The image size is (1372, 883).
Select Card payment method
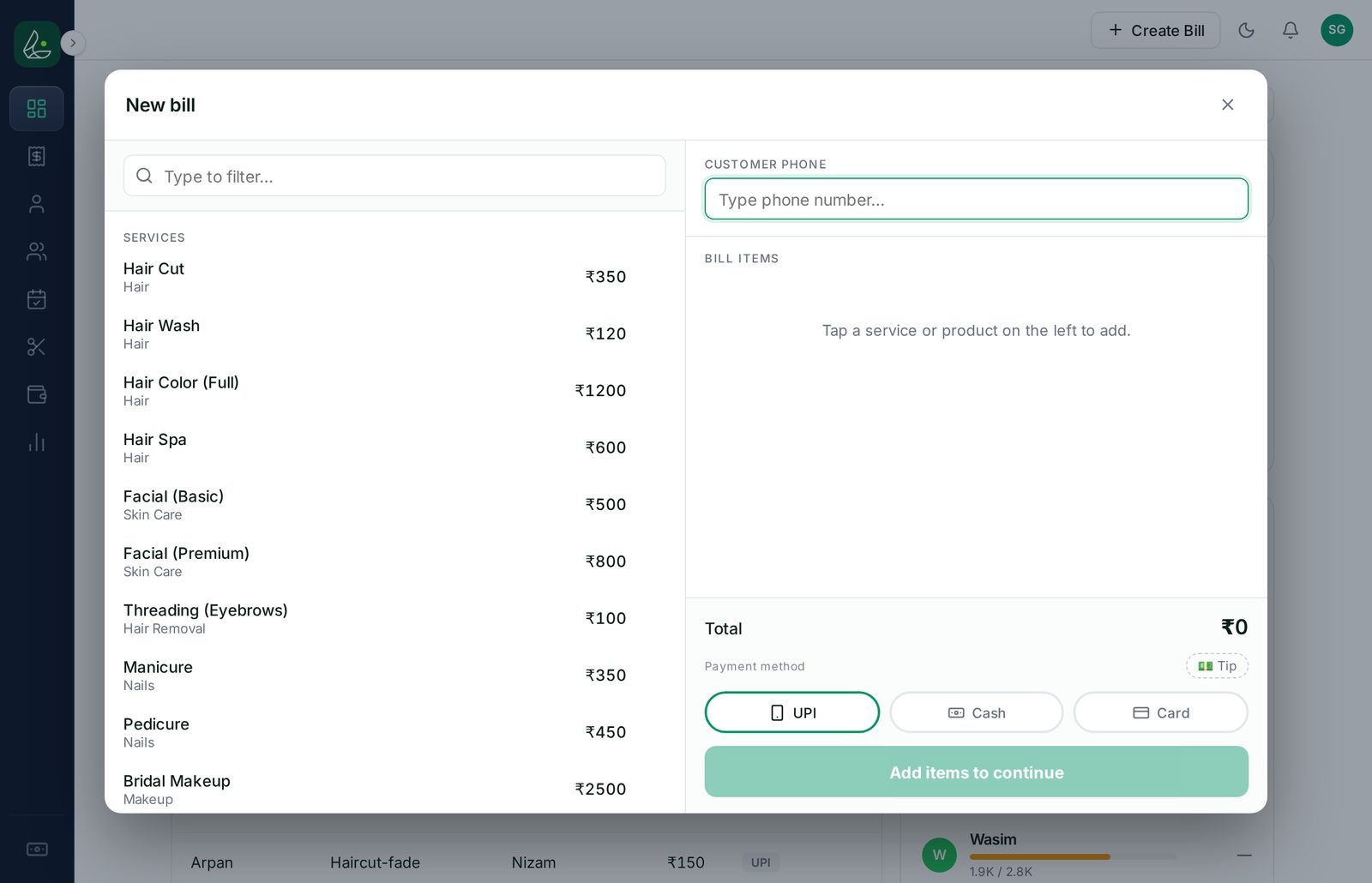pyautogui.click(x=1161, y=712)
